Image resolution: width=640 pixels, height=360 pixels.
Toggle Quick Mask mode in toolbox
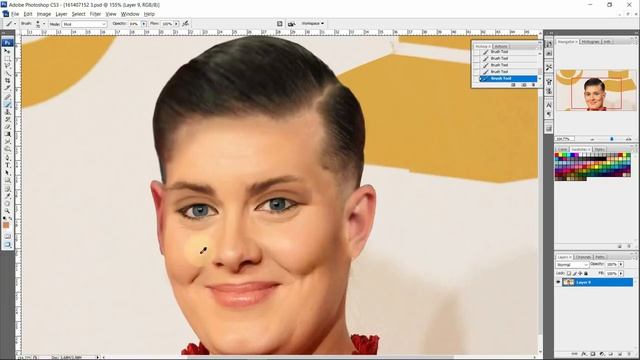[x=7, y=236]
